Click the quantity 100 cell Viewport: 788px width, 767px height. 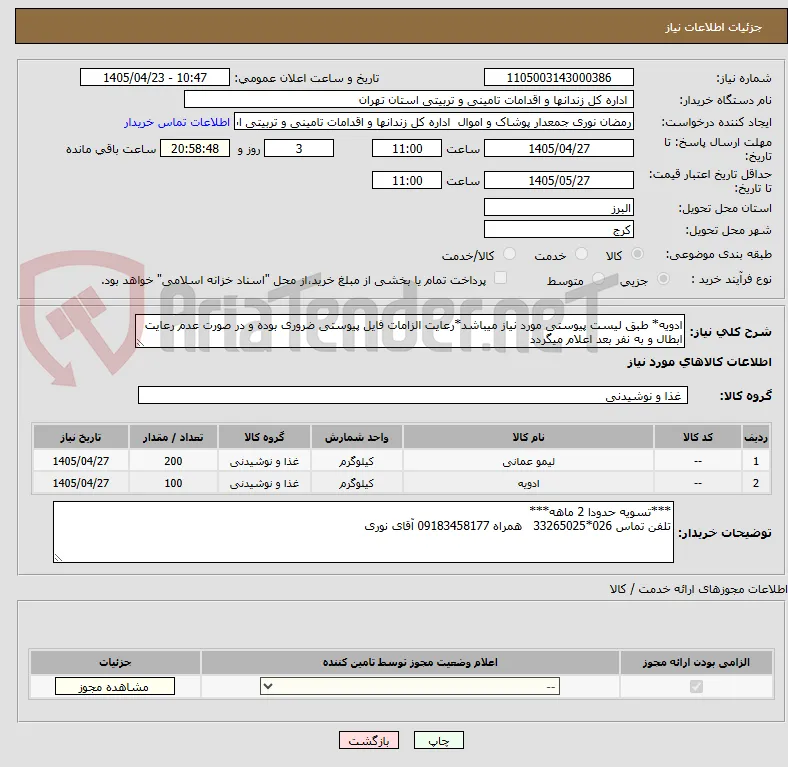(173, 483)
